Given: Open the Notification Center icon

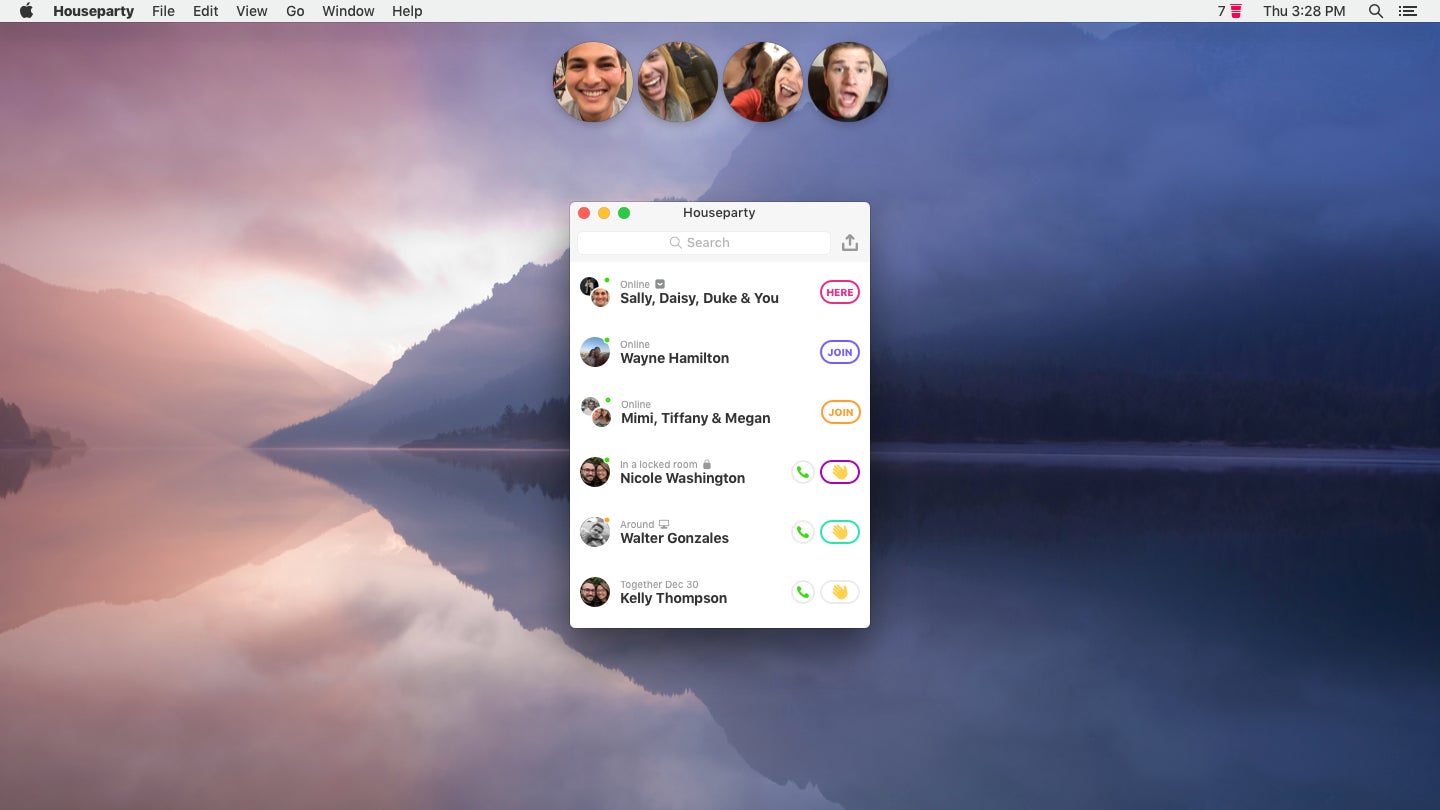Looking at the screenshot, I should point(1408,11).
